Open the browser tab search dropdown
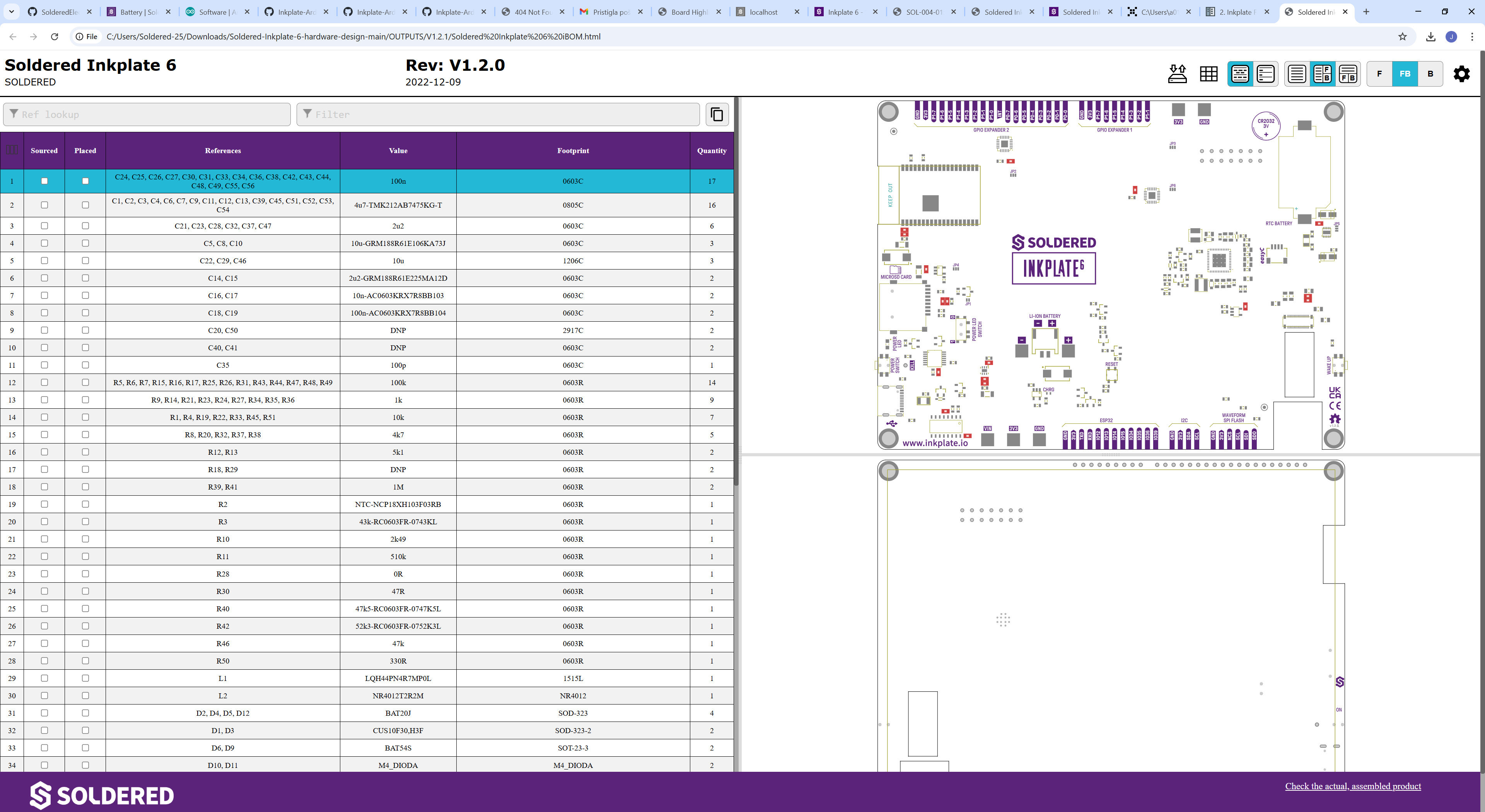This screenshot has width=1485, height=812. (x=12, y=12)
